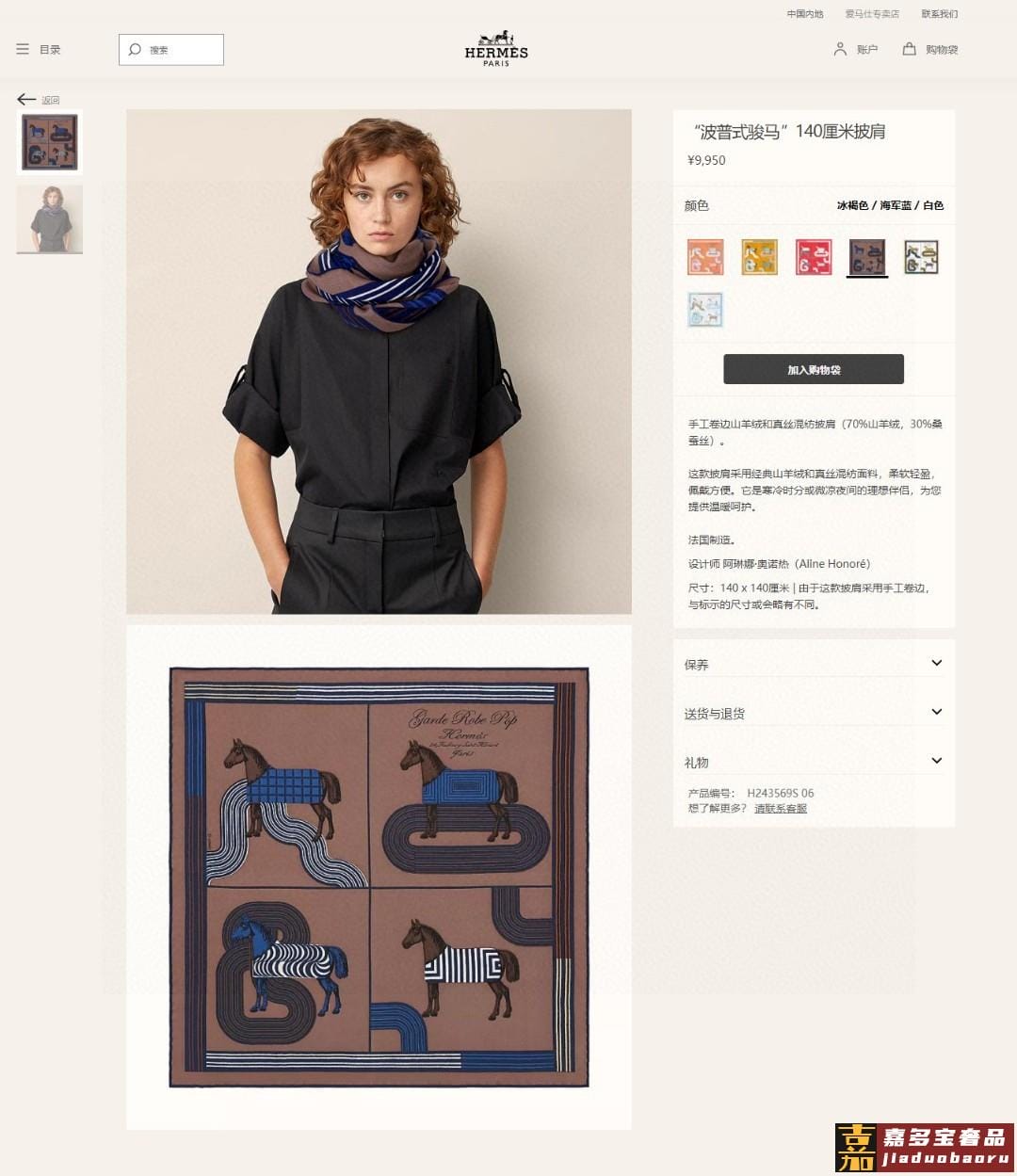Open the hamburger menu icon
The width and height of the screenshot is (1017, 1176).
click(23, 49)
